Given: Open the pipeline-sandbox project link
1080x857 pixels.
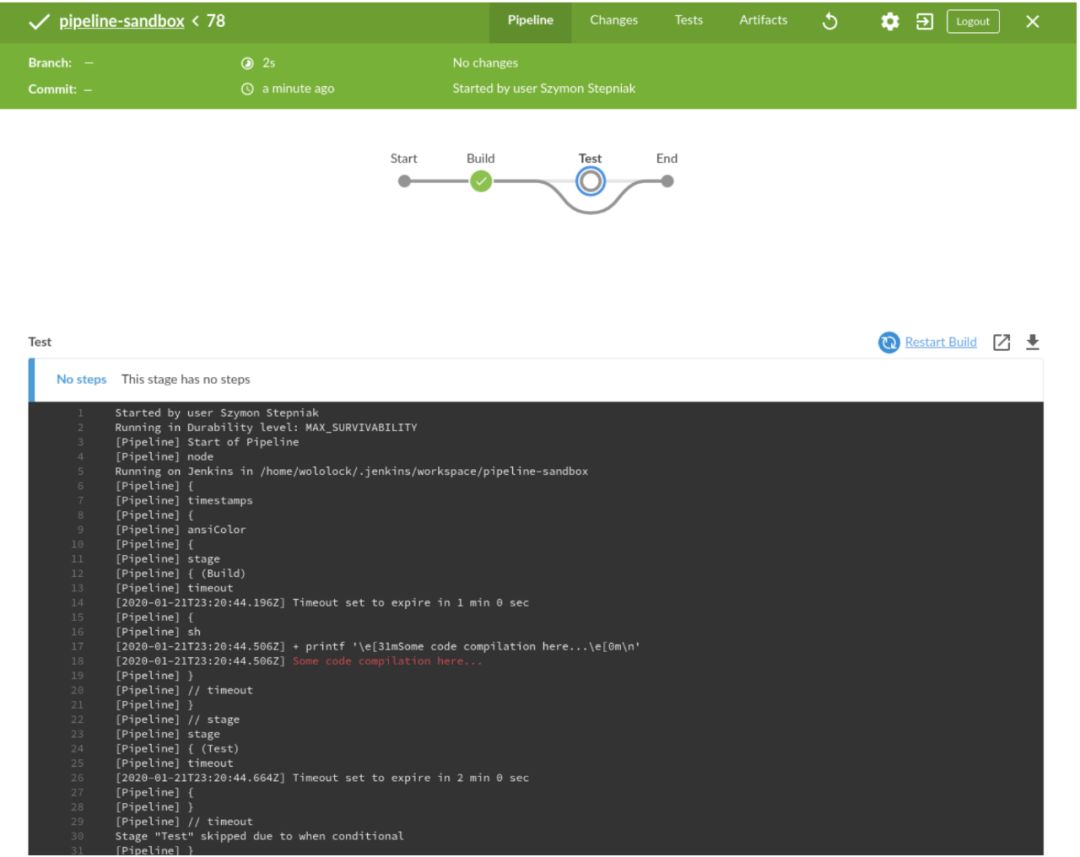Looking at the screenshot, I should click(x=121, y=21).
